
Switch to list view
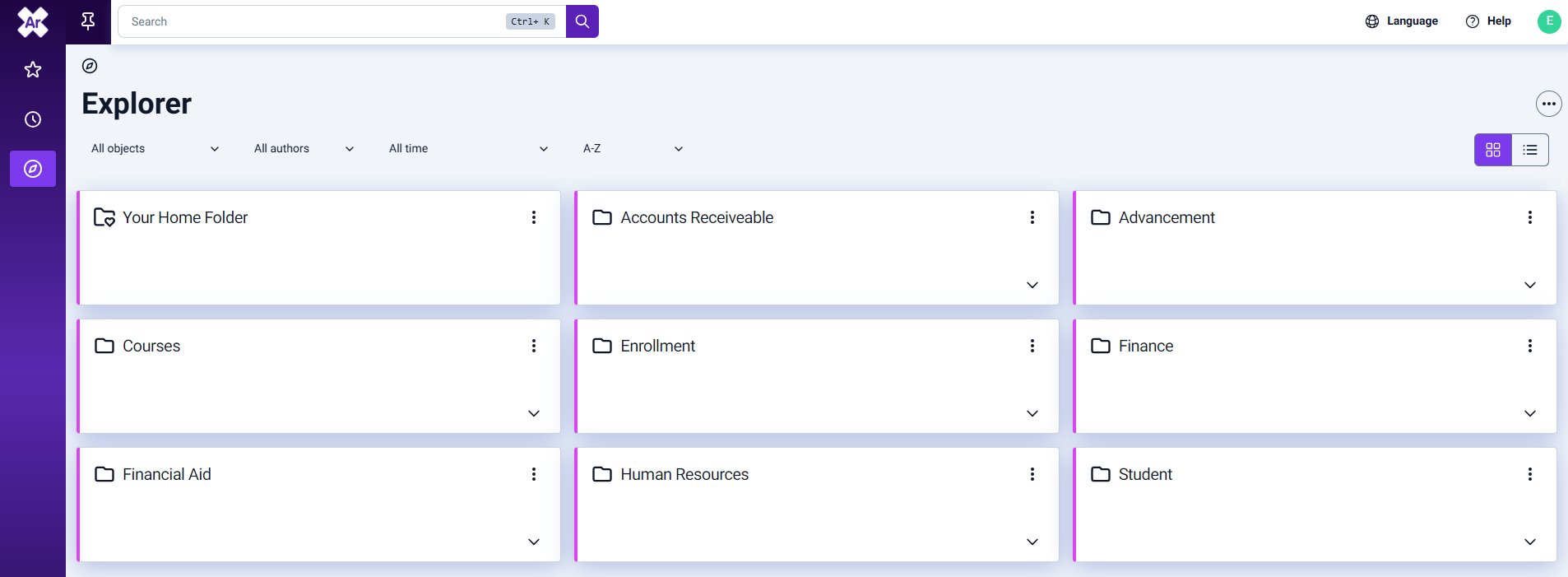1530,150
